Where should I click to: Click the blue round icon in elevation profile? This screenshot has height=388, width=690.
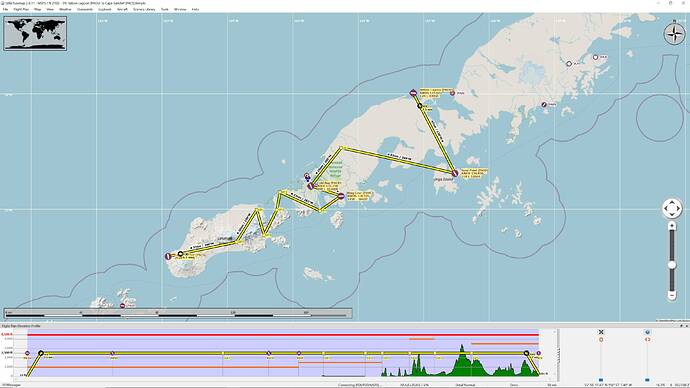tap(647, 332)
